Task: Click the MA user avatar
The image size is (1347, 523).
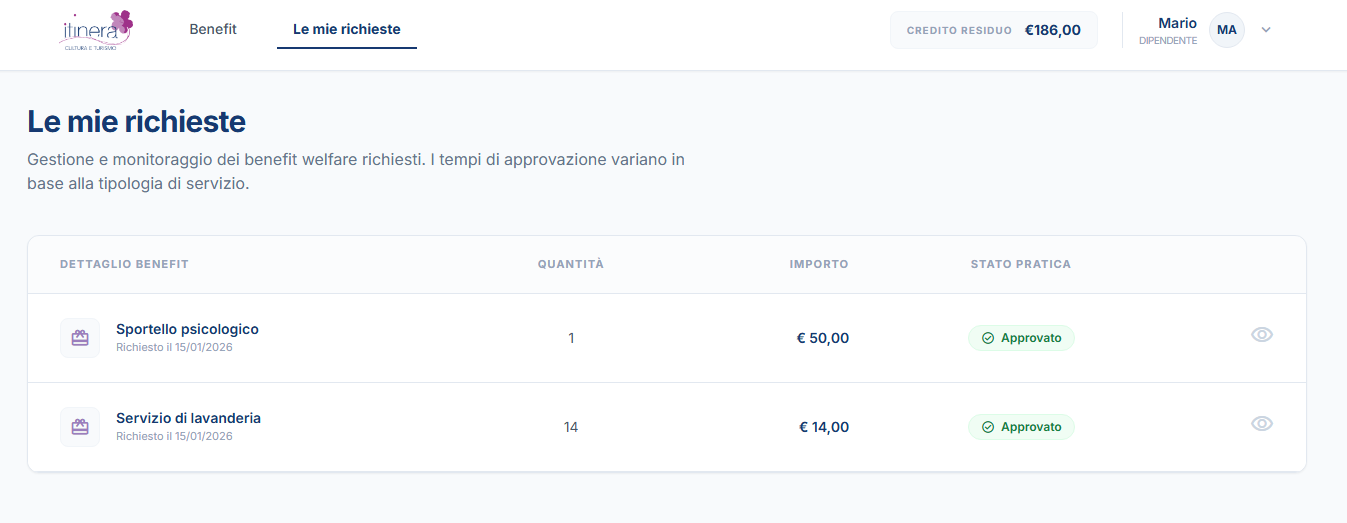Action: [1226, 30]
